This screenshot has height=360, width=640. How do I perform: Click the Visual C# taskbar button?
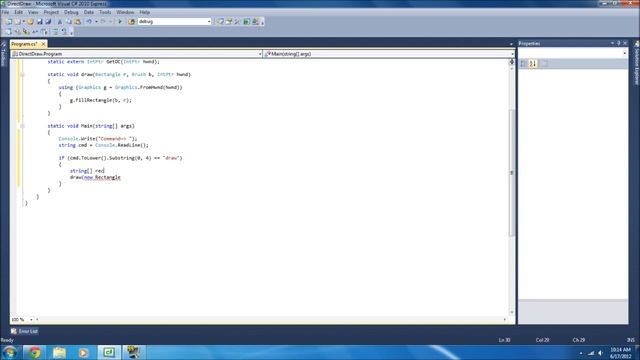tap(109, 352)
